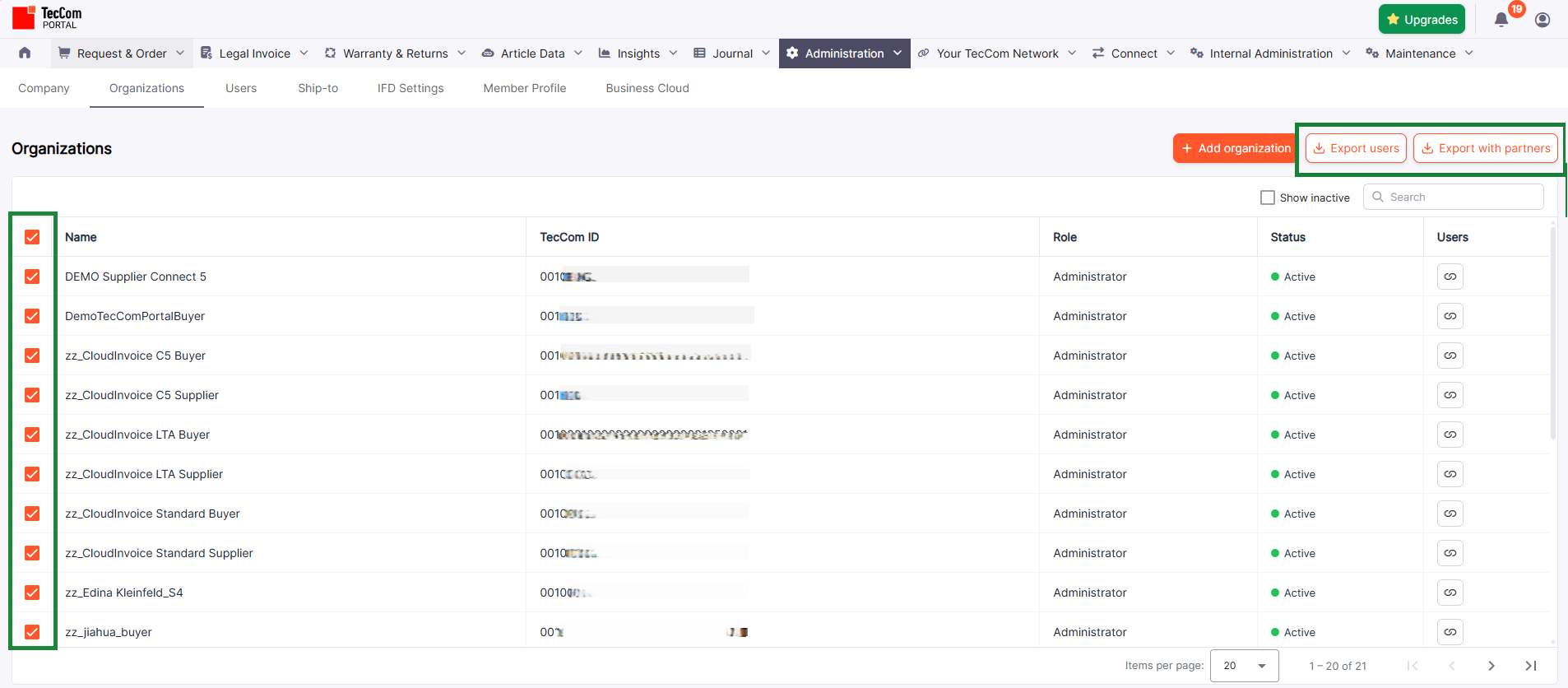This screenshot has height=688, width=1568.
Task: Expand the Maintenance menu
Action: pyautogui.click(x=1420, y=53)
